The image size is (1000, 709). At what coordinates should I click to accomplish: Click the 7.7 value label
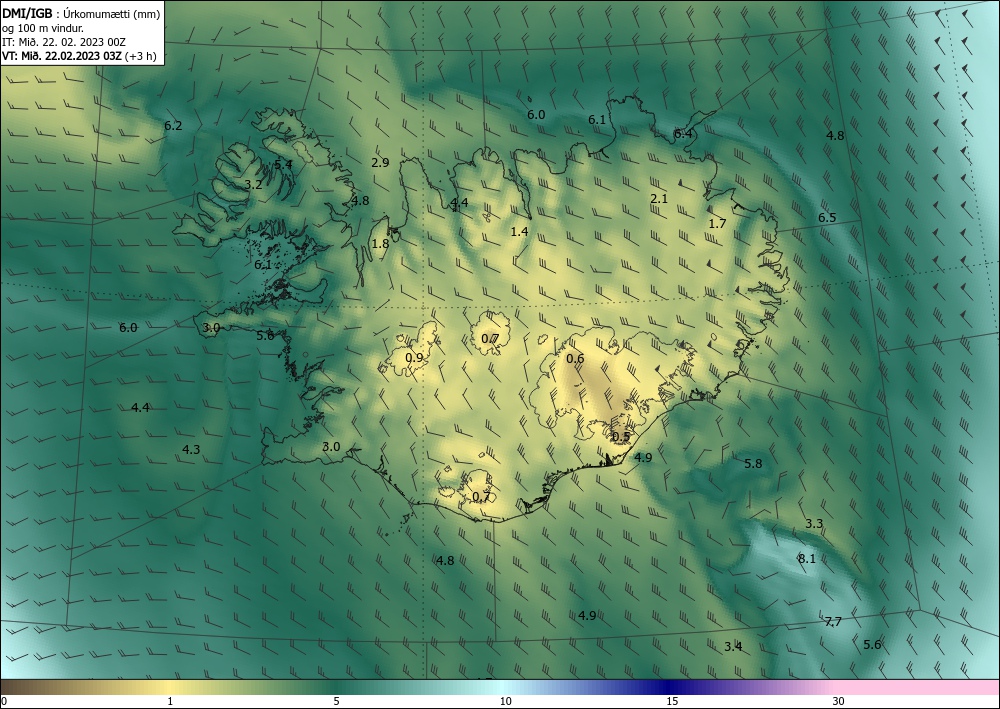tap(834, 622)
